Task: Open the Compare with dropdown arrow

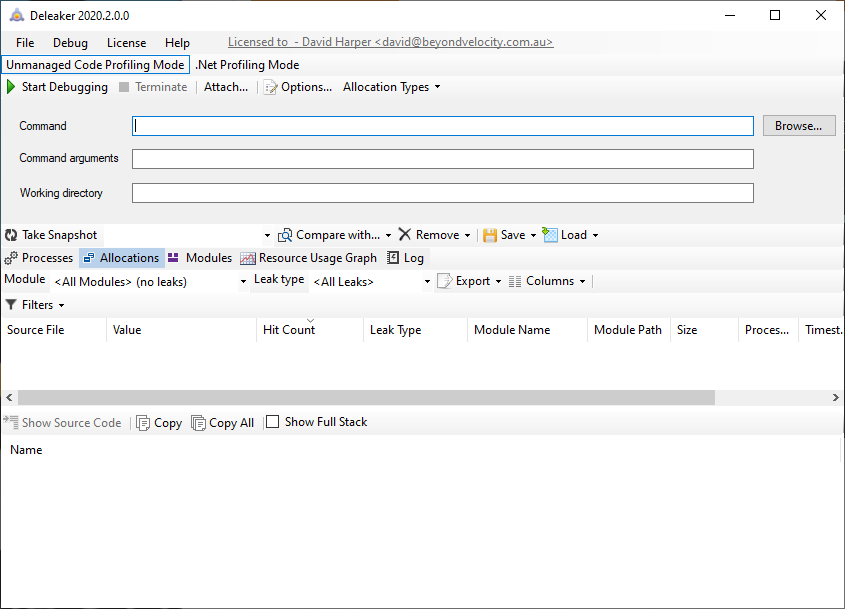Action: click(388, 236)
